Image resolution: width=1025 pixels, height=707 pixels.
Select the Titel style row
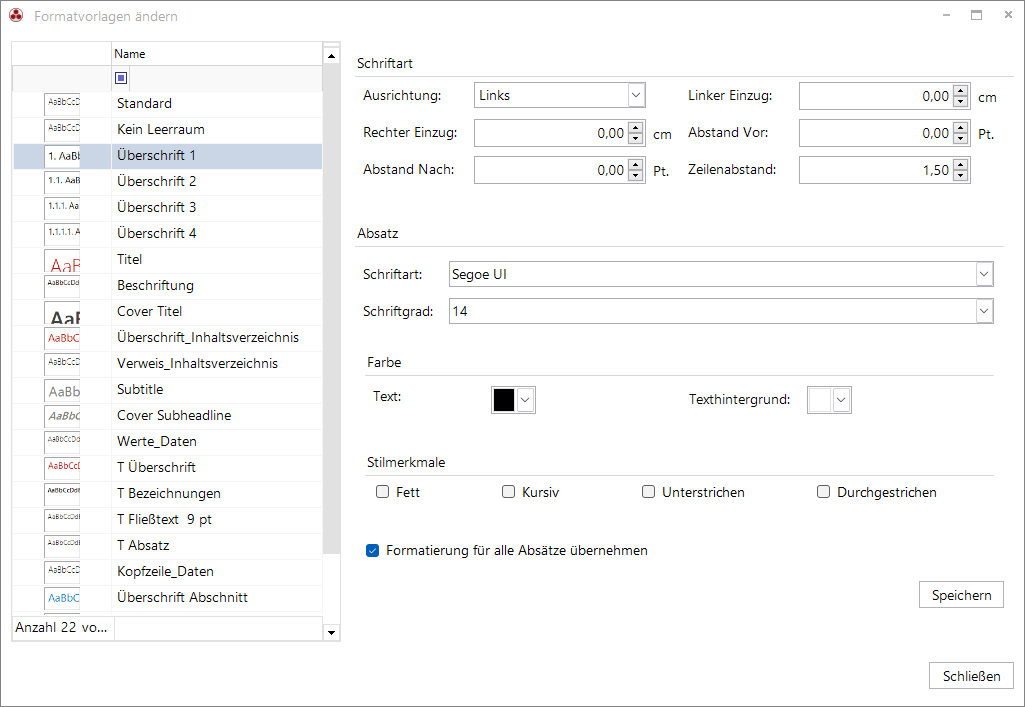[x=167, y=260]
